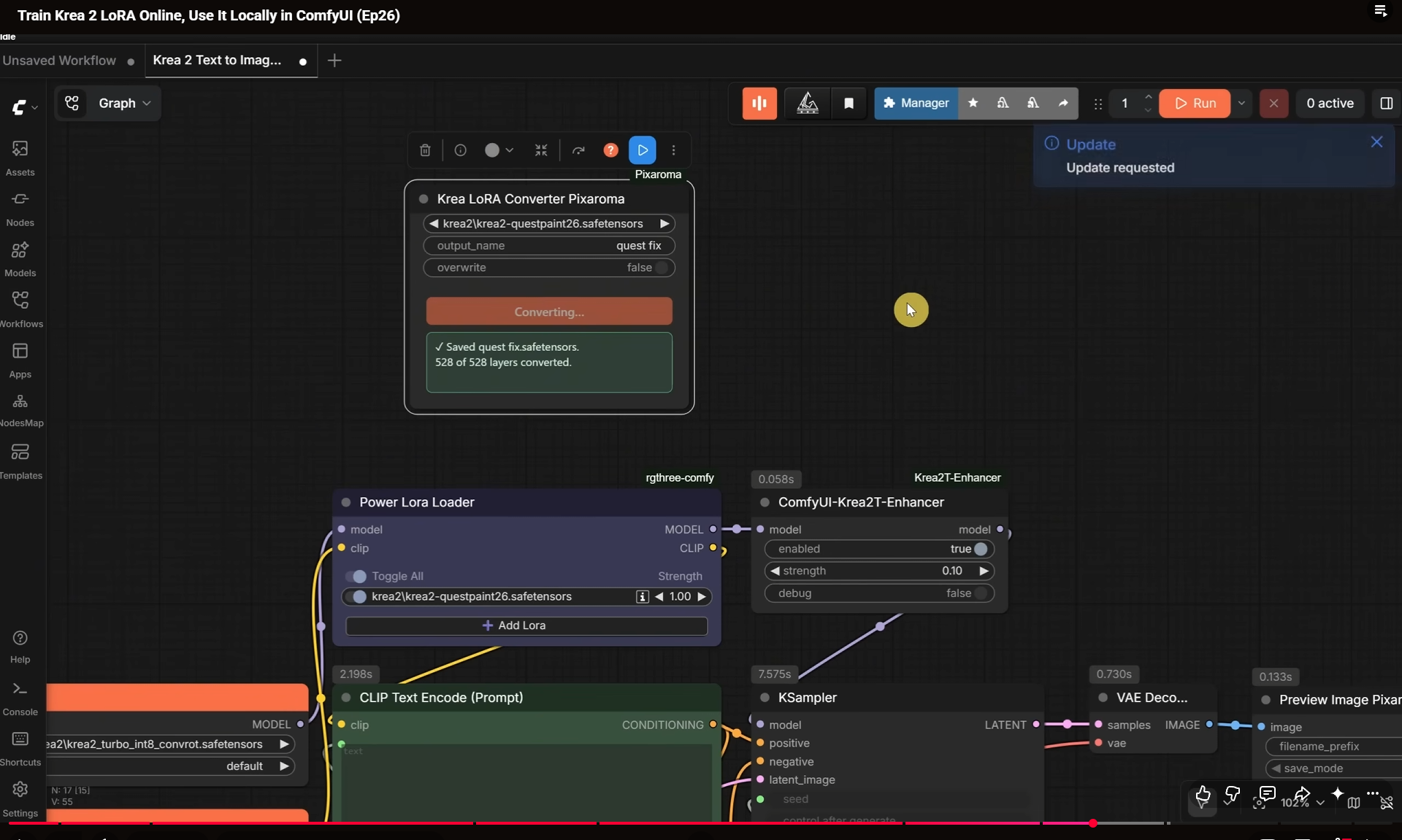Open the Apps sidebar panel

20,361
